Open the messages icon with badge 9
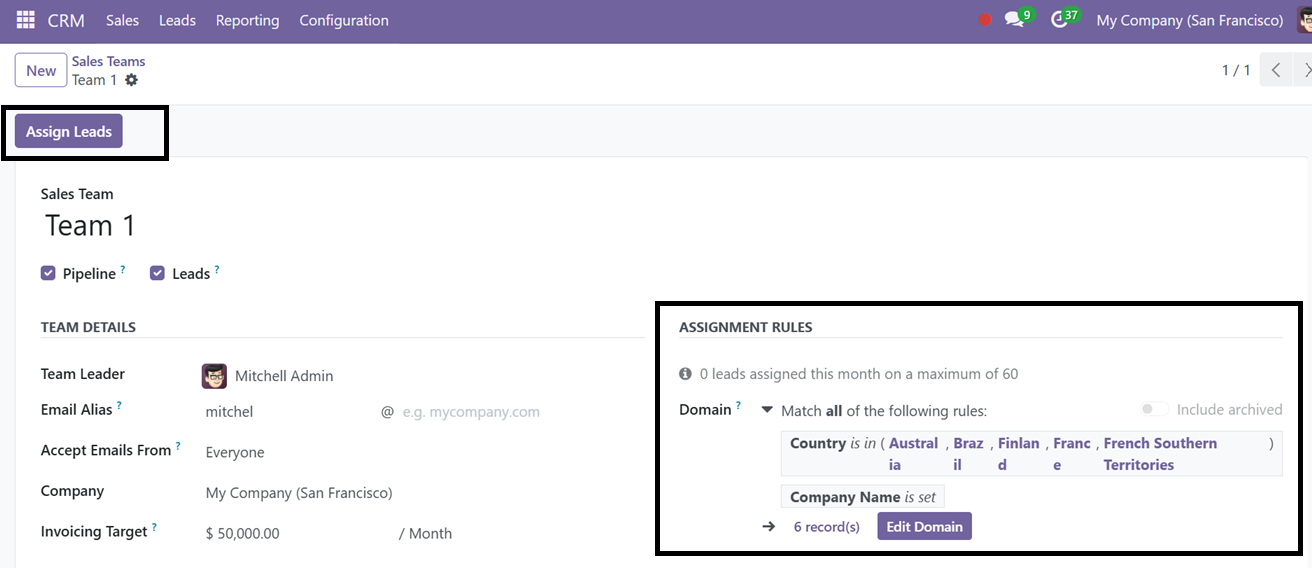The height and width of the screenshot is (568, 1312). pyautogui.click(x=1014, y=20)
